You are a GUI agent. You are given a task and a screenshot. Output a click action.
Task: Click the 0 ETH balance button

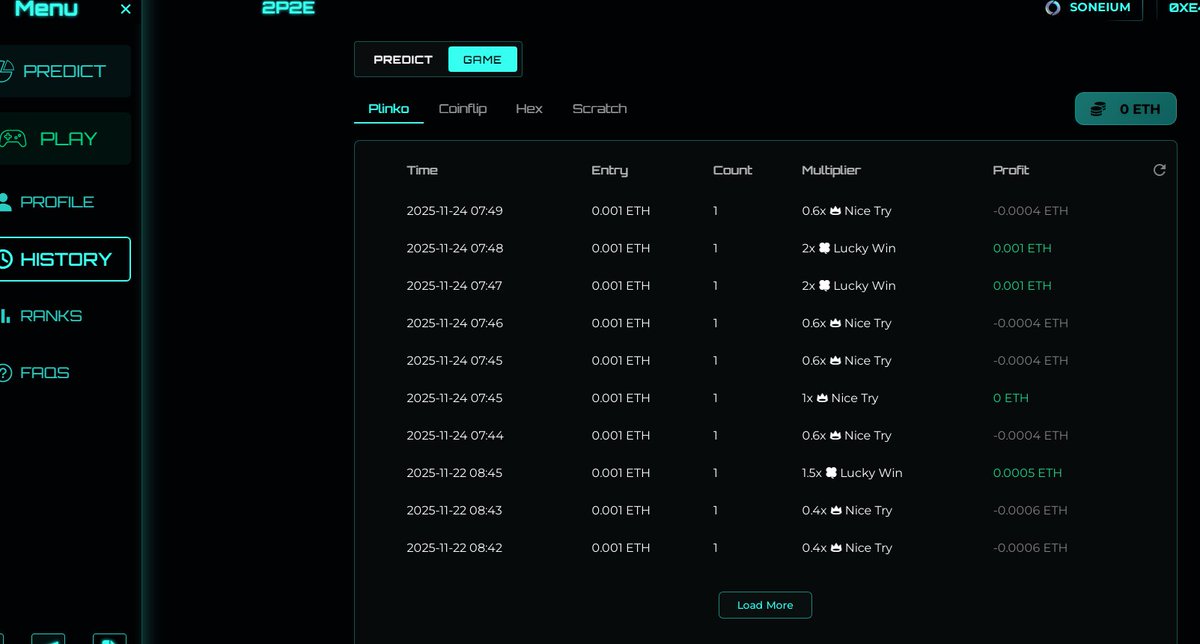click(x=1126, y=109)
